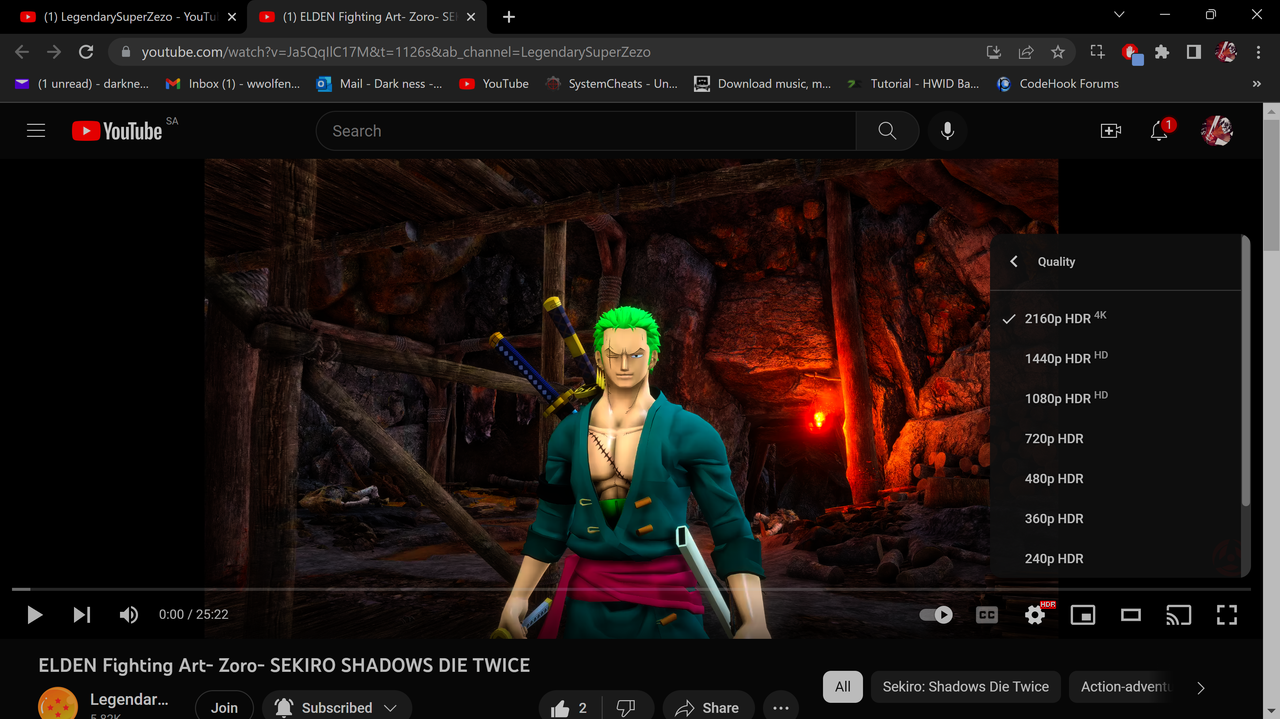
Task: Select Sekiro: Shadows Die Twice chip
Action: [966, 687]
